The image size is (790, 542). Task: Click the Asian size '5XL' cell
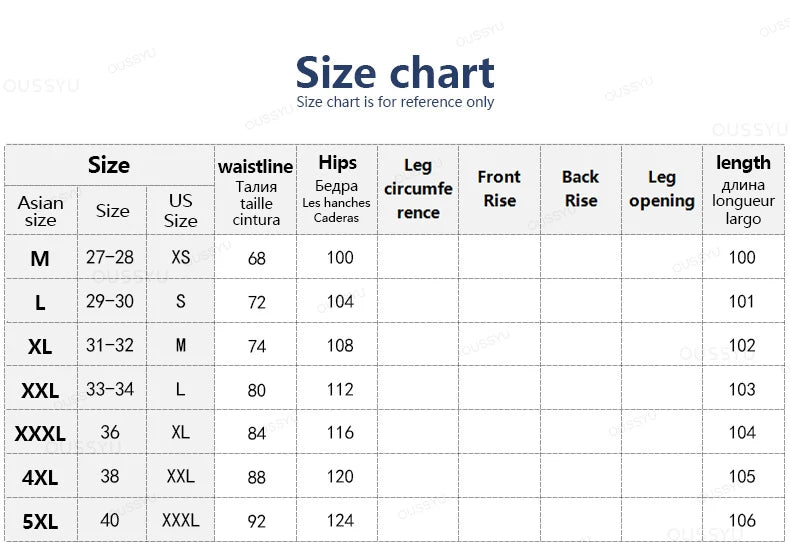(40, 521)
